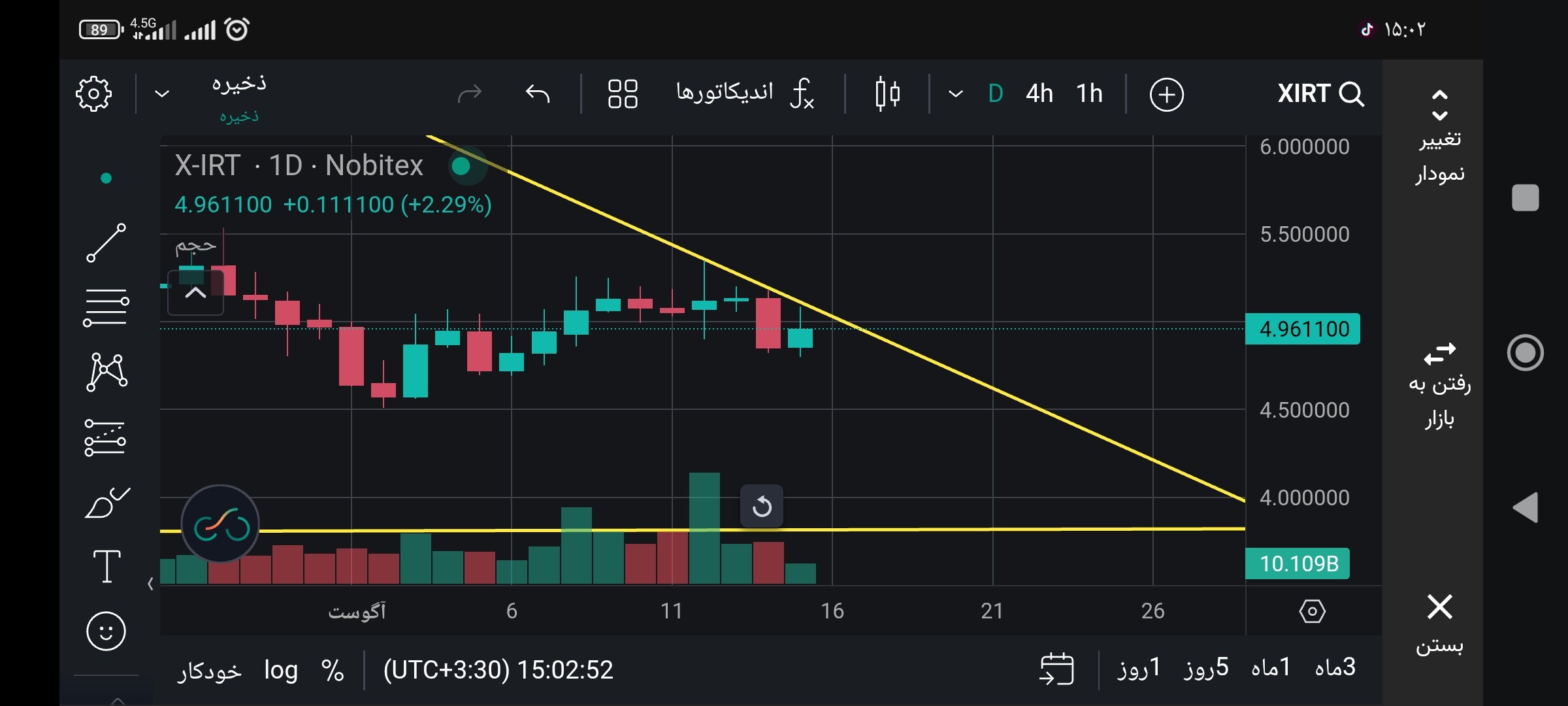Open the اندیکاتورها indicators menu
This screenshot has height=706, width=1568.
point(724,92)
